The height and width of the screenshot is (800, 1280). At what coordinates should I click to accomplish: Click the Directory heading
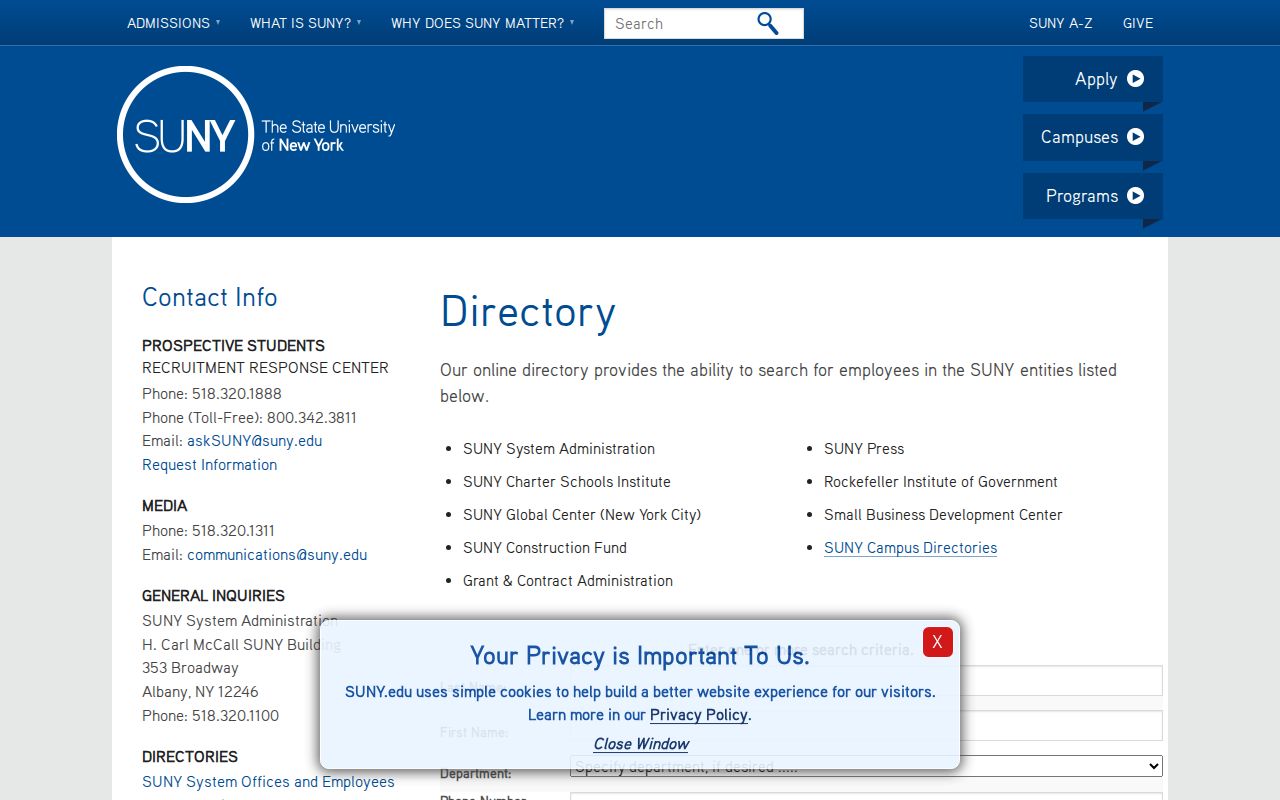pyautogui.click(x=528, y=312)
